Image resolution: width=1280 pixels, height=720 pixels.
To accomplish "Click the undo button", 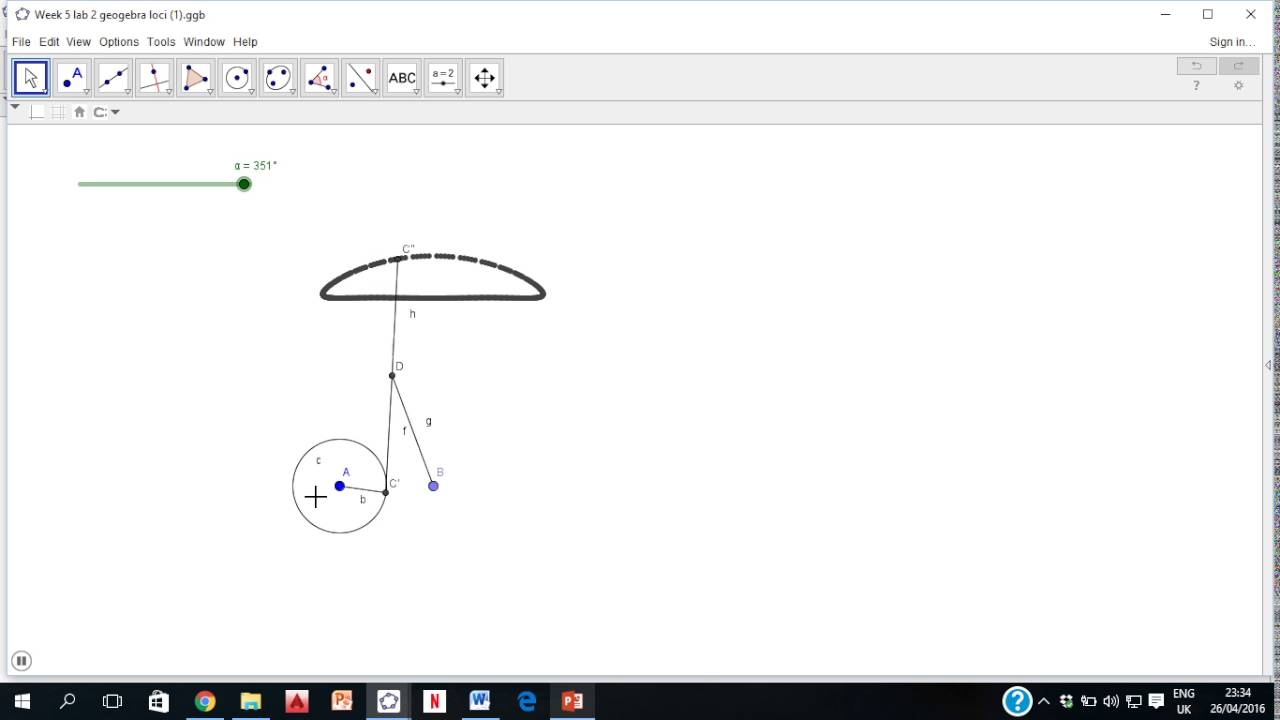I will 1196,66.
